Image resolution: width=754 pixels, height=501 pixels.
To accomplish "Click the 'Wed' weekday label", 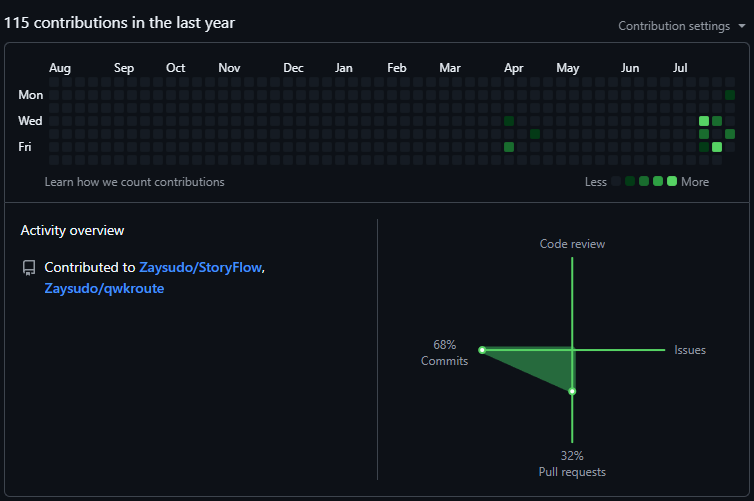I will 30,121.
